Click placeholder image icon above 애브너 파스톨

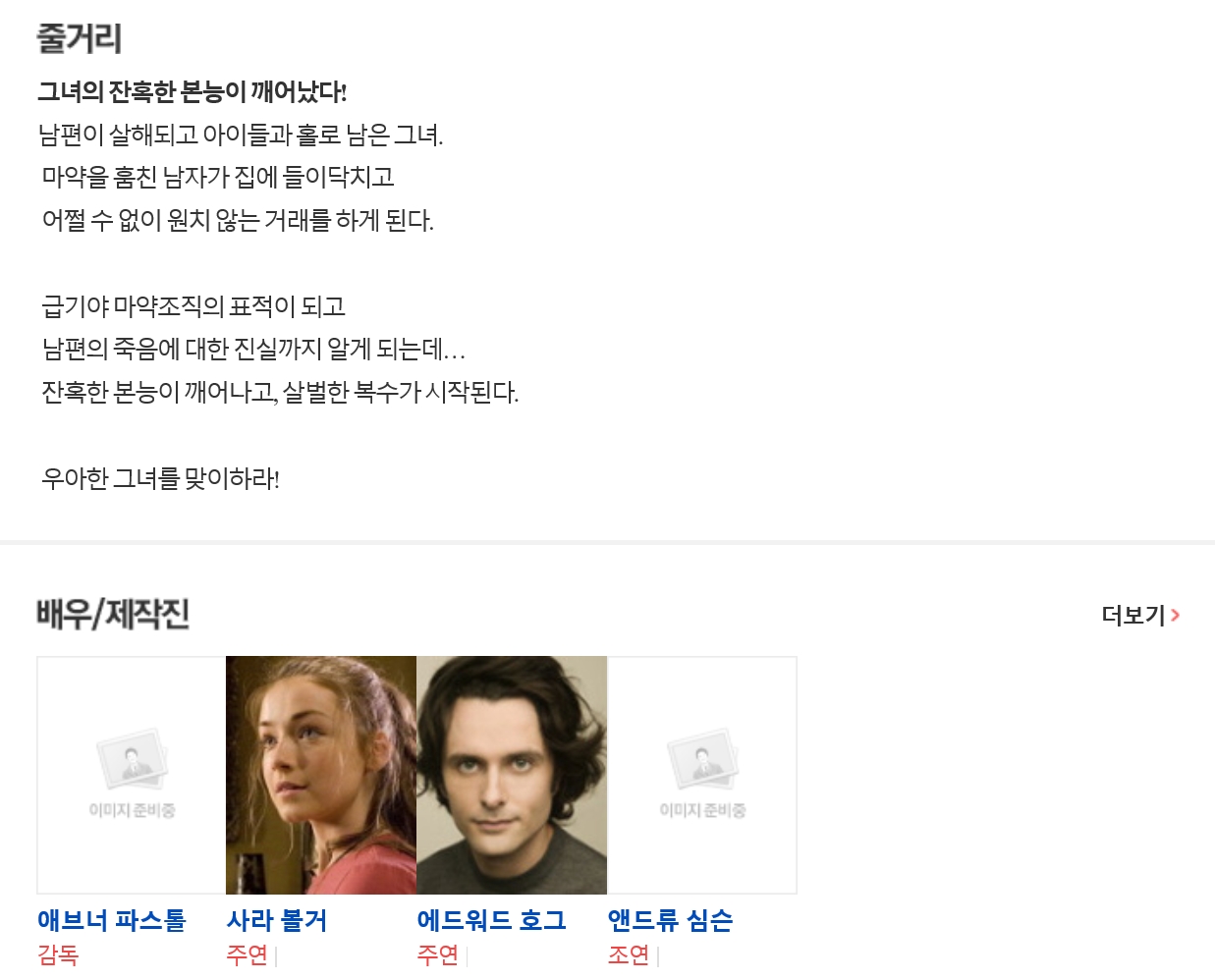(132, 759)
